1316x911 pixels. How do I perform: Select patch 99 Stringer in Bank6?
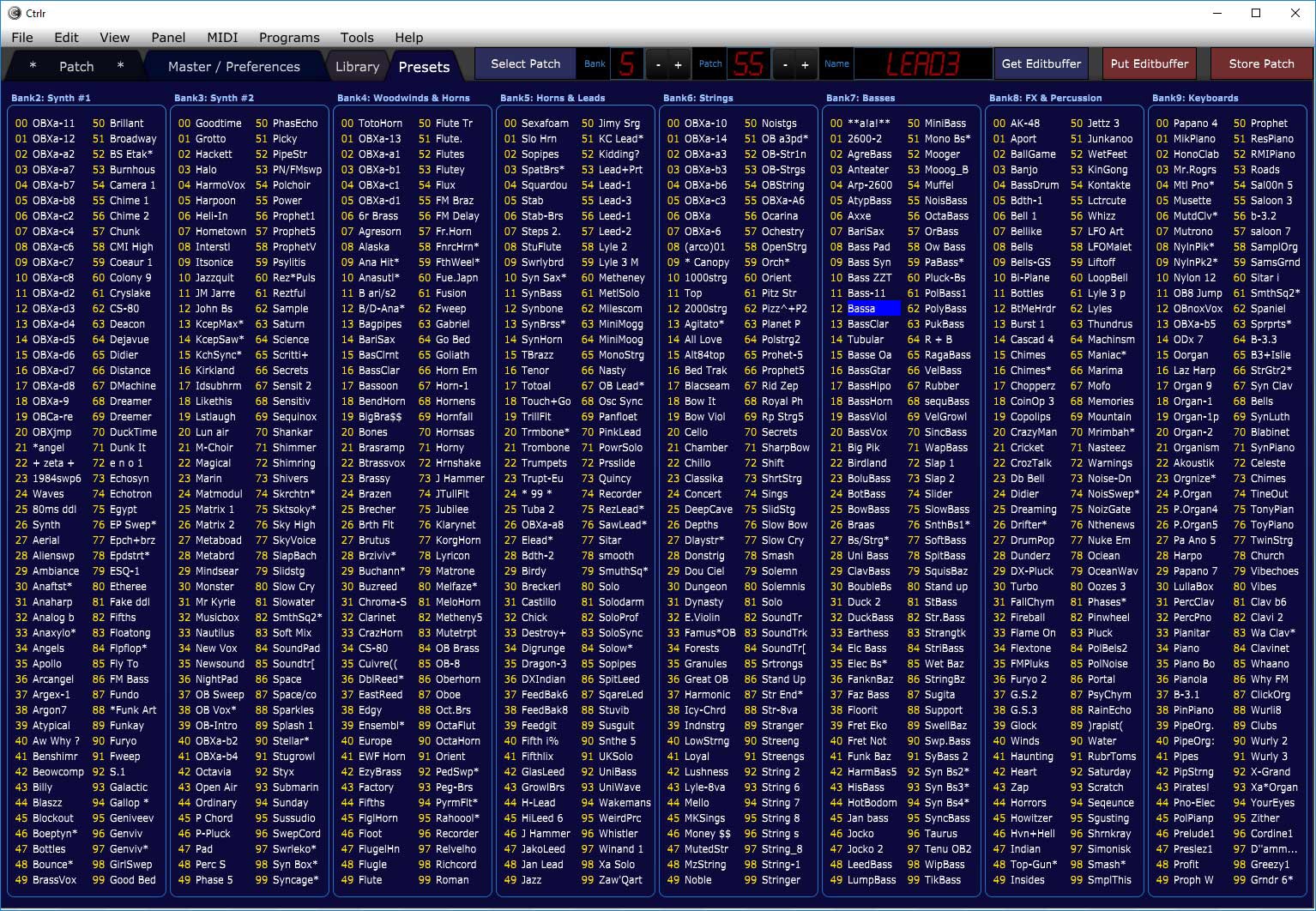point(772,880)
